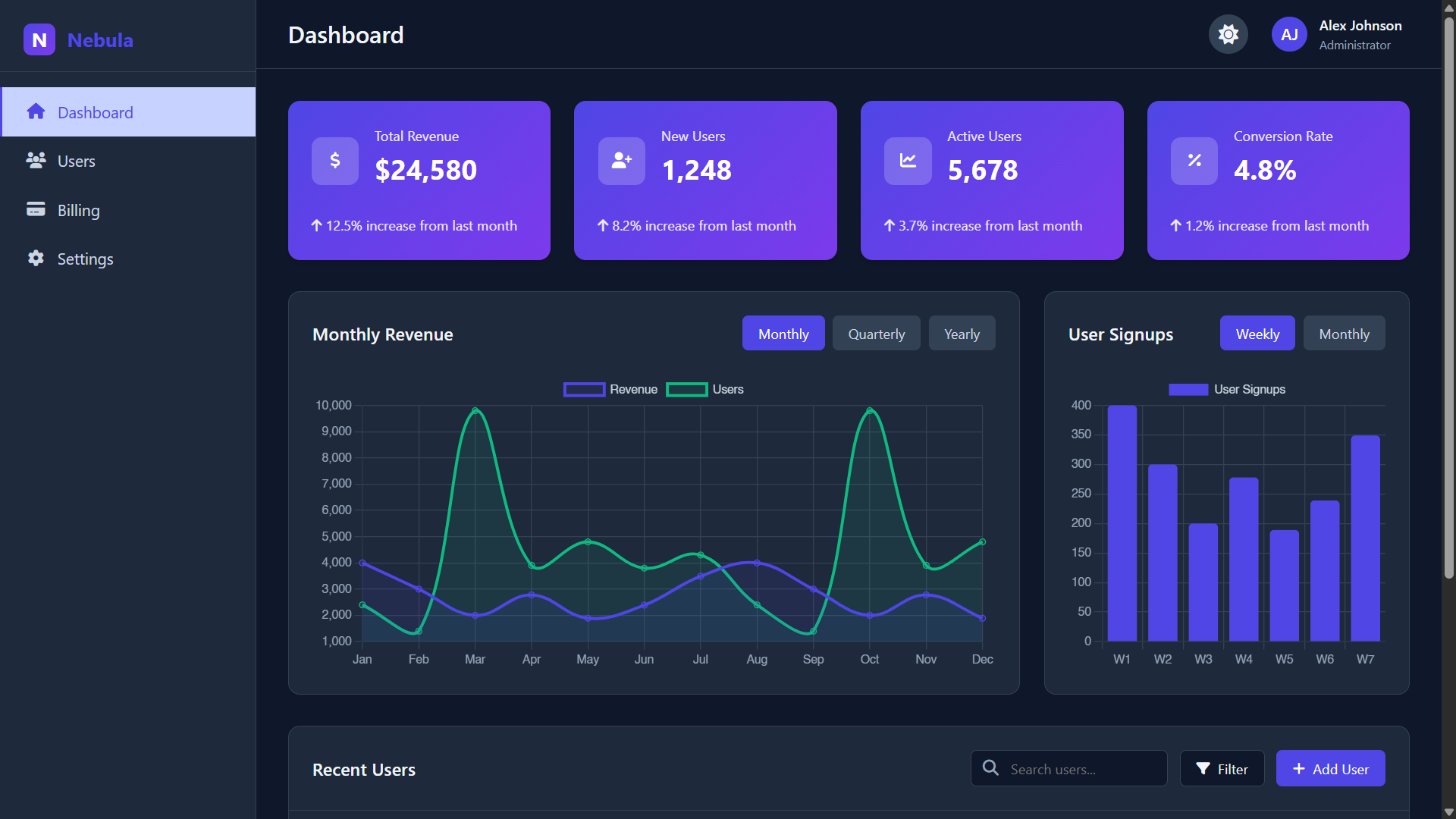The height and width of the screenshot is (819, 1456).
Task: Click the search magnifier icon in Recent Users
Action: (990, 768)
